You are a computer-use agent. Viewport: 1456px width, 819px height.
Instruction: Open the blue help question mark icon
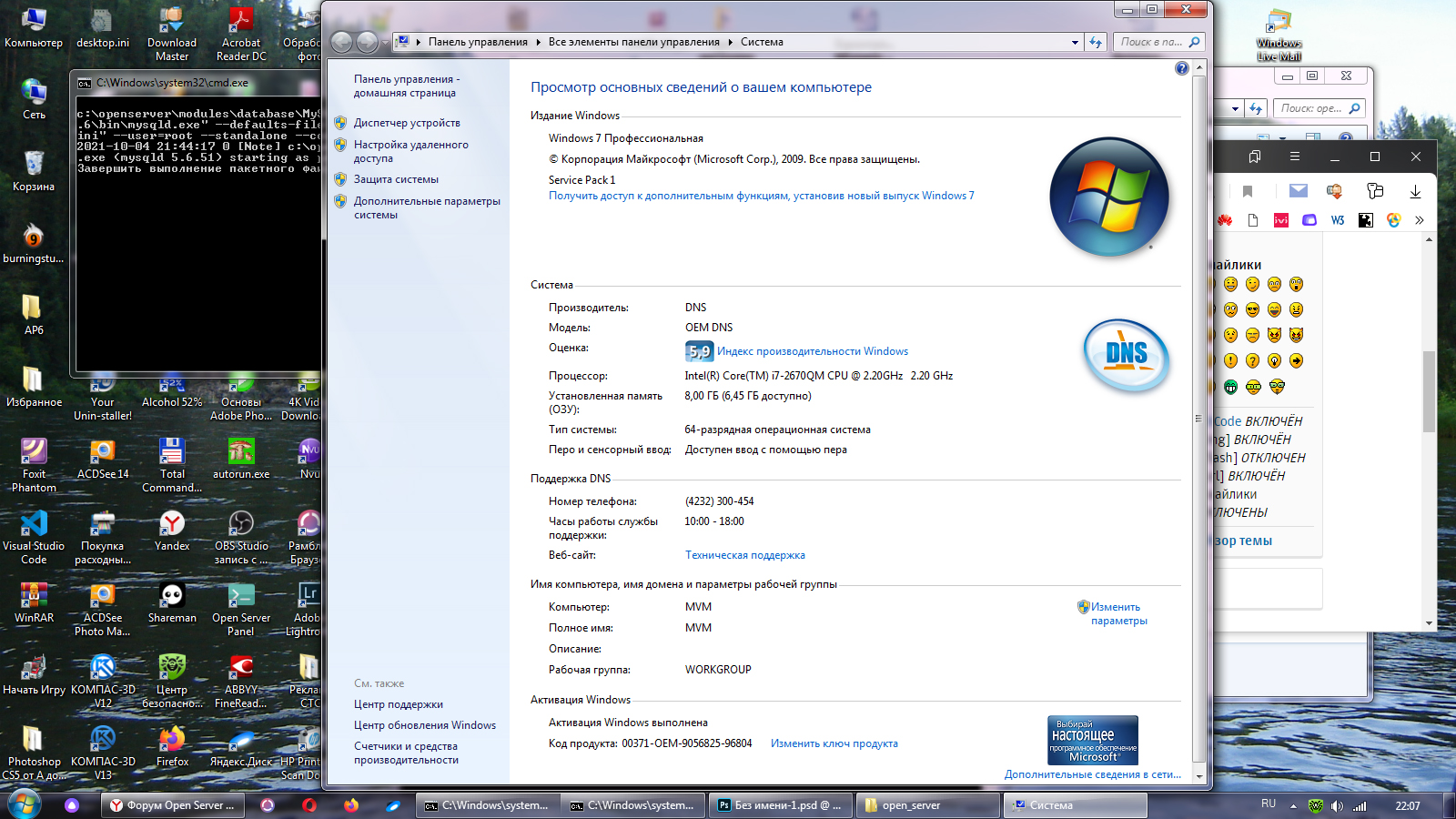click(1181, 68)
